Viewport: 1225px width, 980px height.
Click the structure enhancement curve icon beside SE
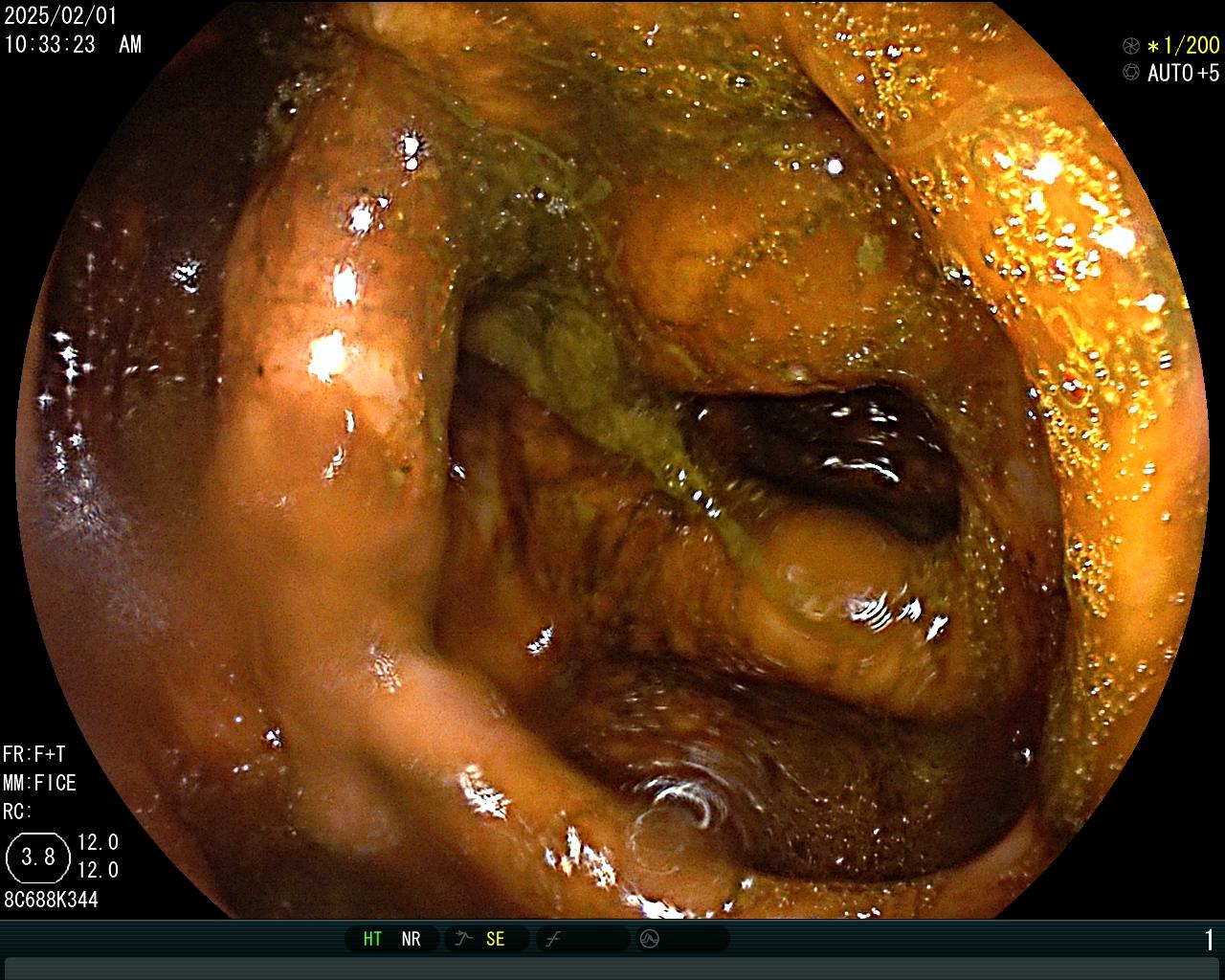click(463, 939)
